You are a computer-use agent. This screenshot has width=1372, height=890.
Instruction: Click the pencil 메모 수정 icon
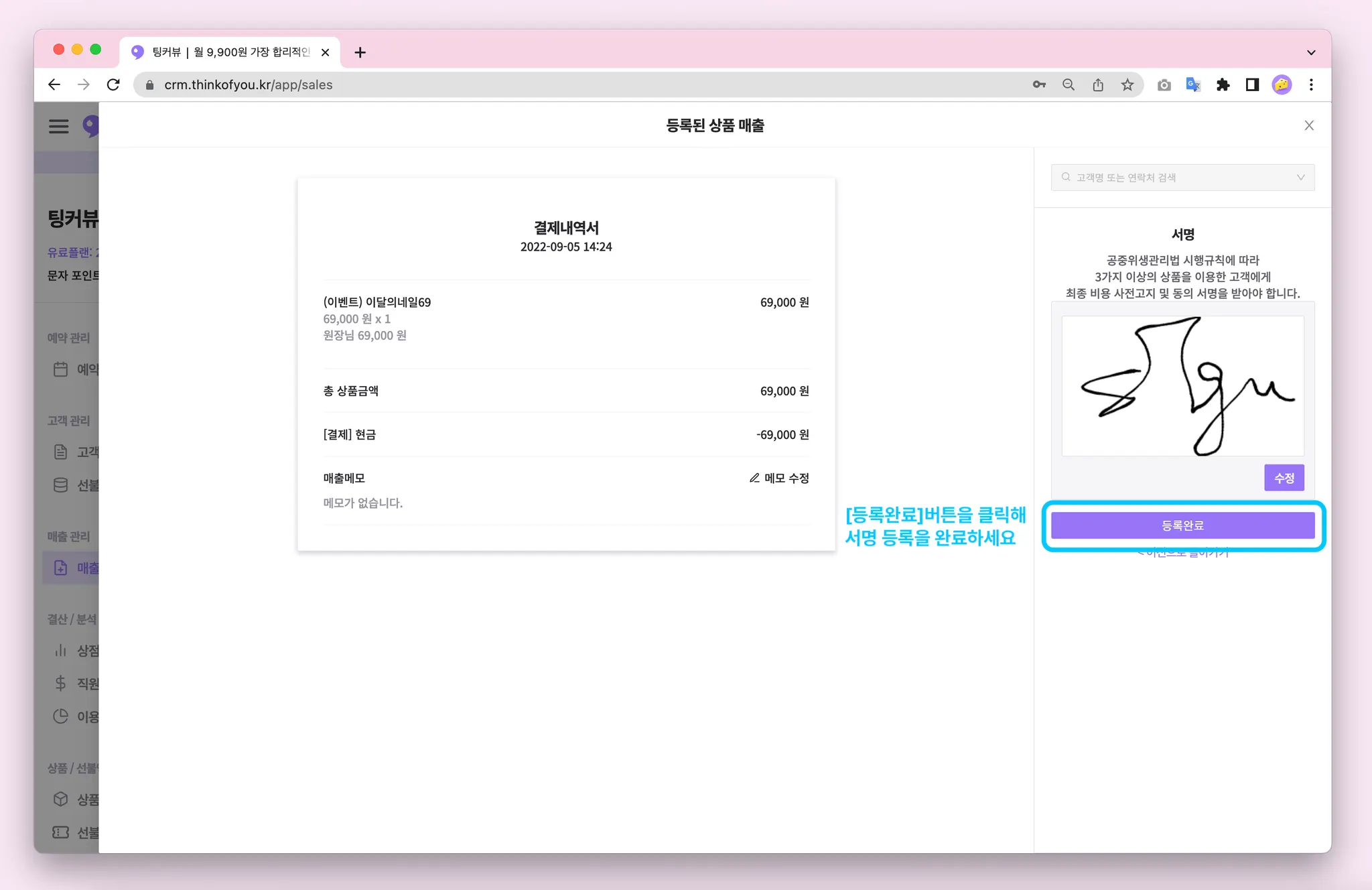(x=754, y=478)
